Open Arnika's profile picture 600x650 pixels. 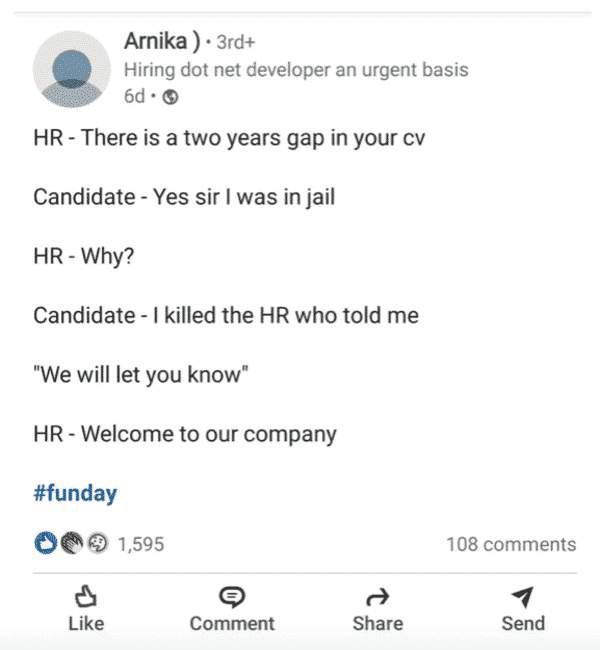[72, 69]
